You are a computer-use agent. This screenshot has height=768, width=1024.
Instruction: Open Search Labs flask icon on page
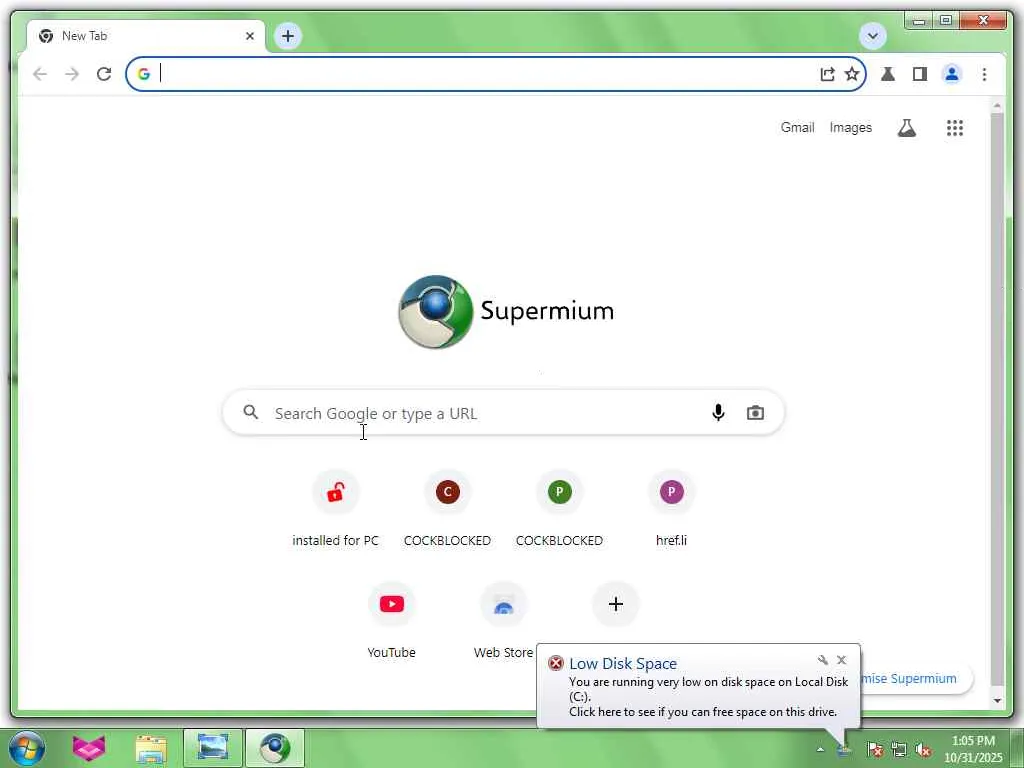[906, 127]
